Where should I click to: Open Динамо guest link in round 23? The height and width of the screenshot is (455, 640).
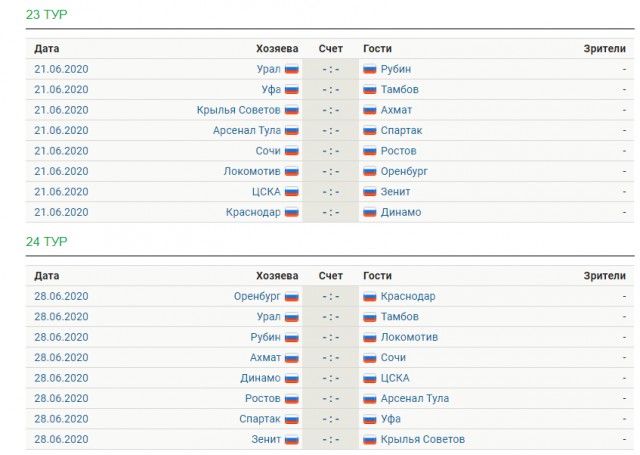(401, 212)
